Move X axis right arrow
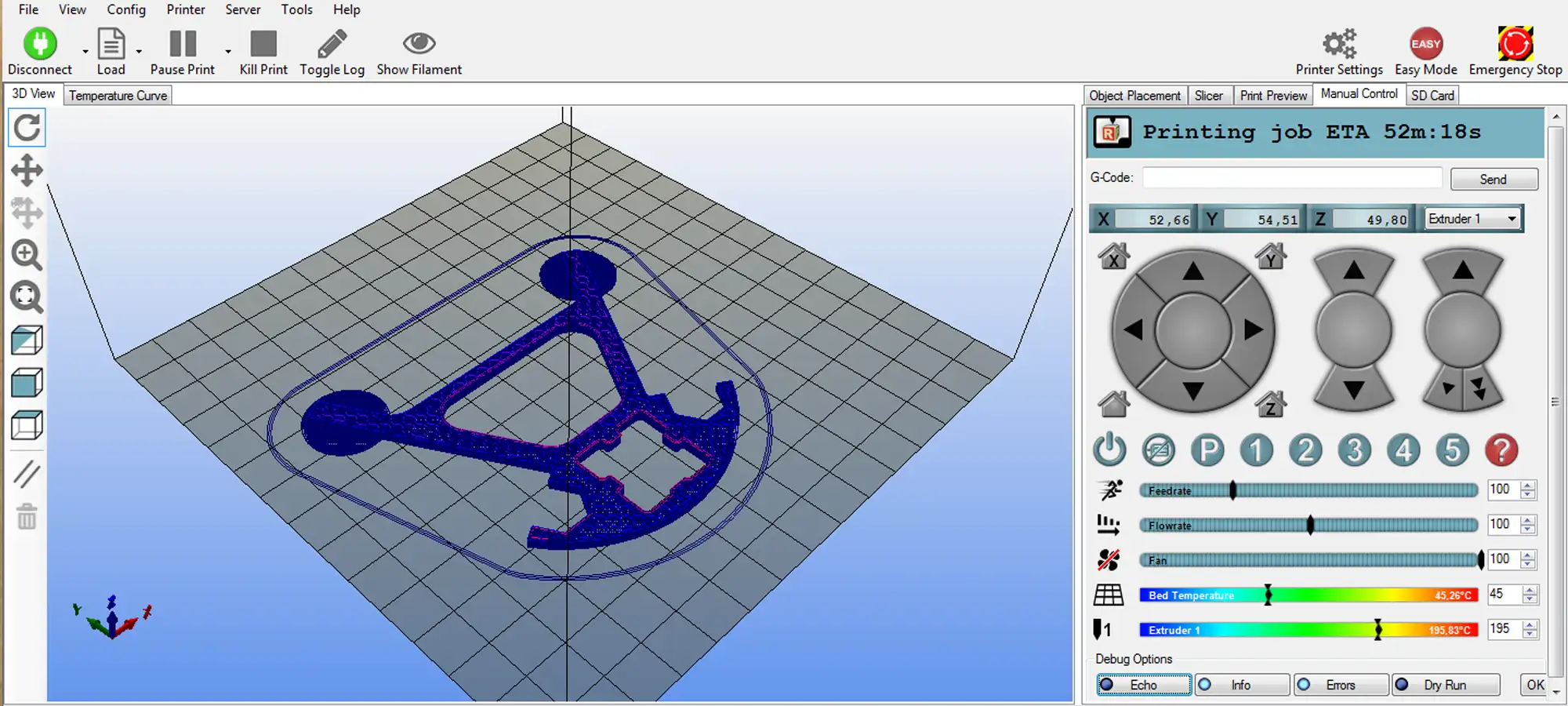1568x706 pixels. 1253,330
